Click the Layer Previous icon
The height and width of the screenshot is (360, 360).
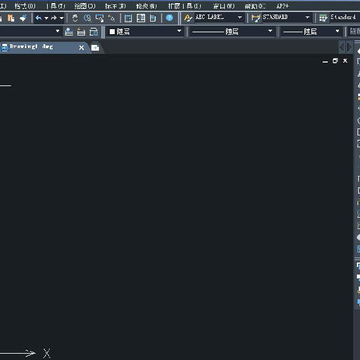click(x=81, y=32)
